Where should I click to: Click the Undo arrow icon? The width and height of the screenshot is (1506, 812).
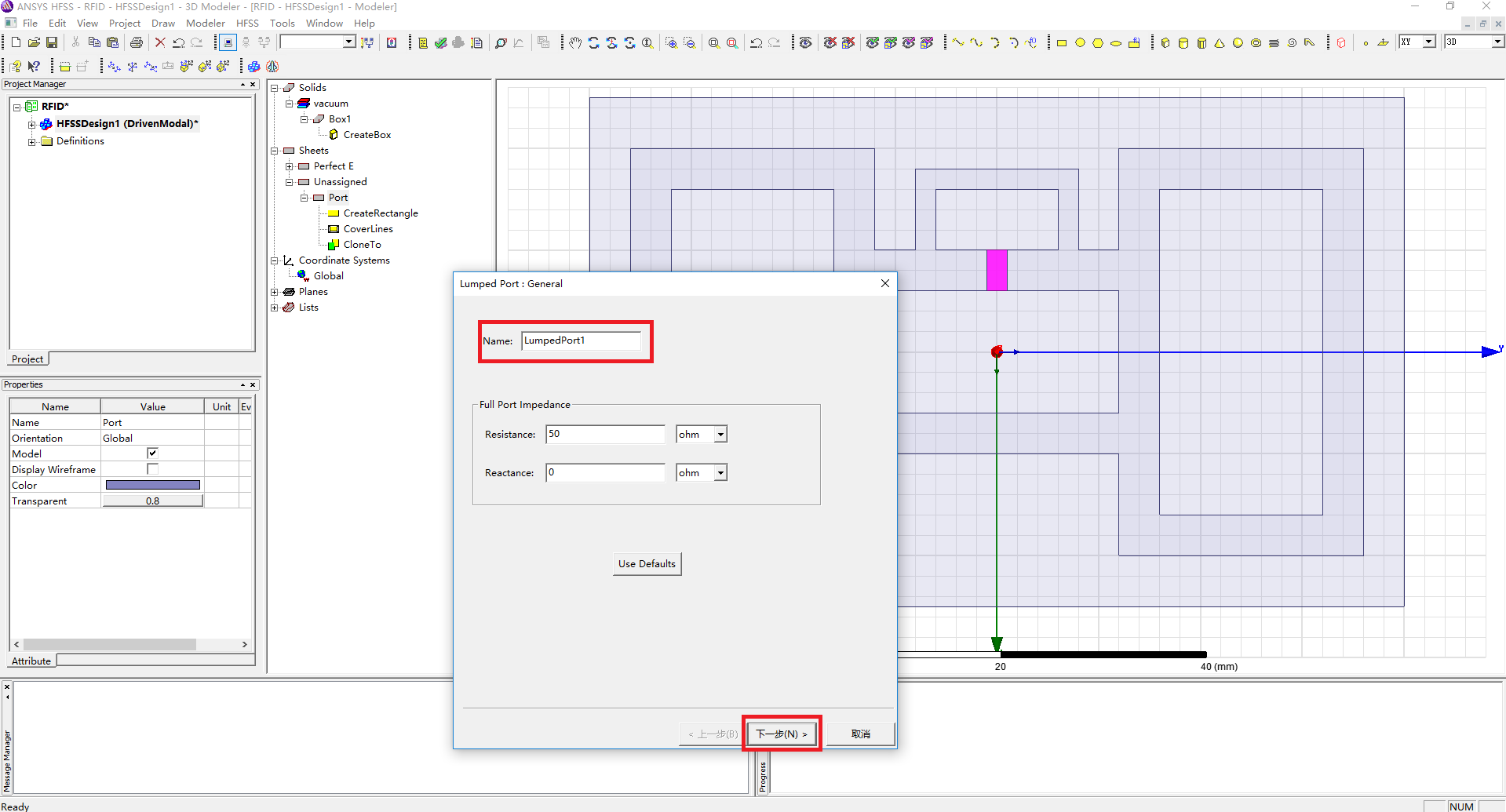[179, 42]
